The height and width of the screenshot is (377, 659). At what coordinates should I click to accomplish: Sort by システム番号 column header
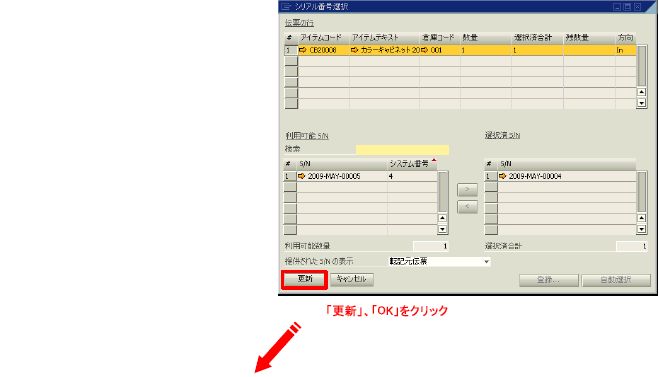411,164
